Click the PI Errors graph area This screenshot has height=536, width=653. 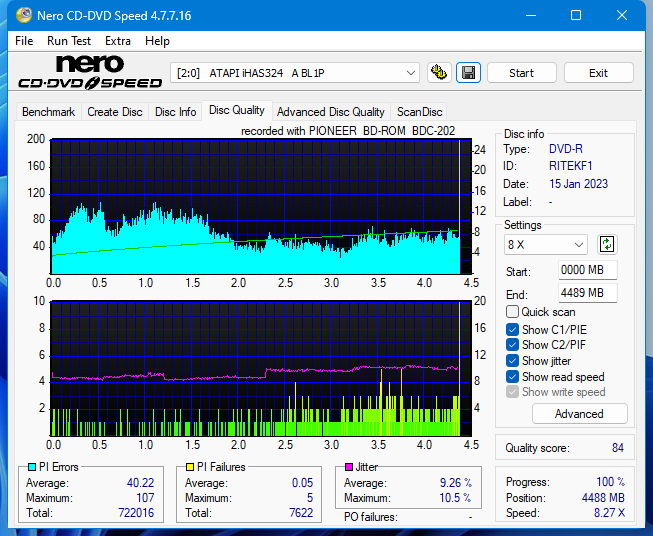click(261, 207)
